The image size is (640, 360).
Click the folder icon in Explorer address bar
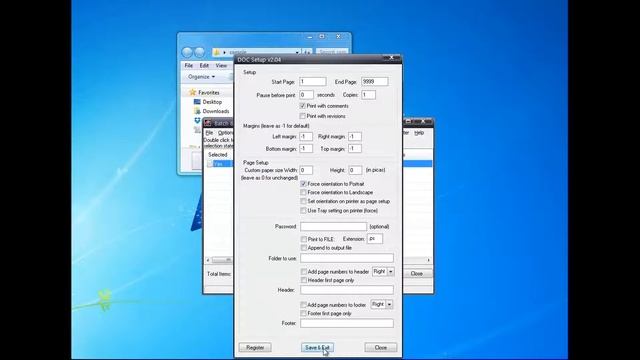pos(217,52)
